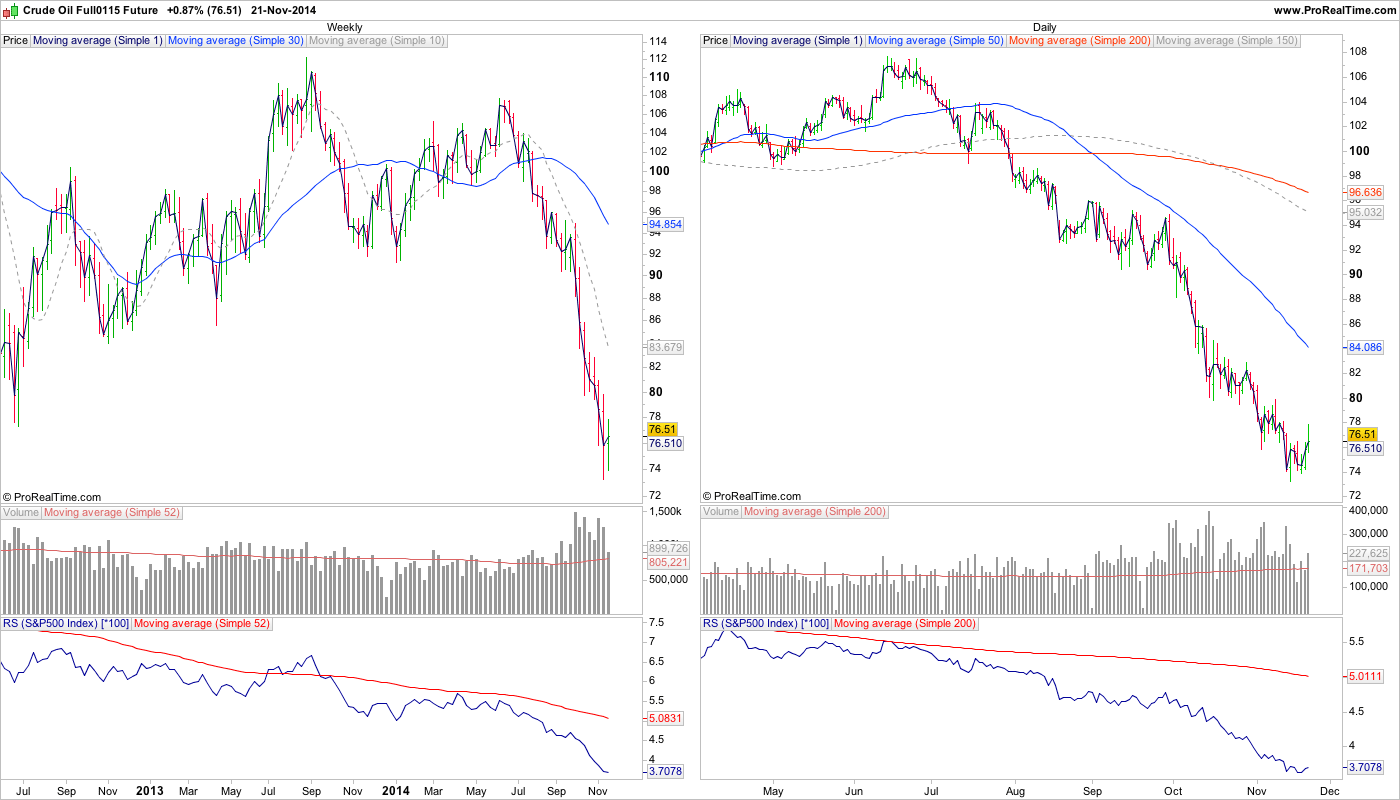The height and width of the screenshot is (800, 1400).
Task: Click the blue 84.086 value tag on daily chart
Action: pyautogui.click(x=1365, y=347)
